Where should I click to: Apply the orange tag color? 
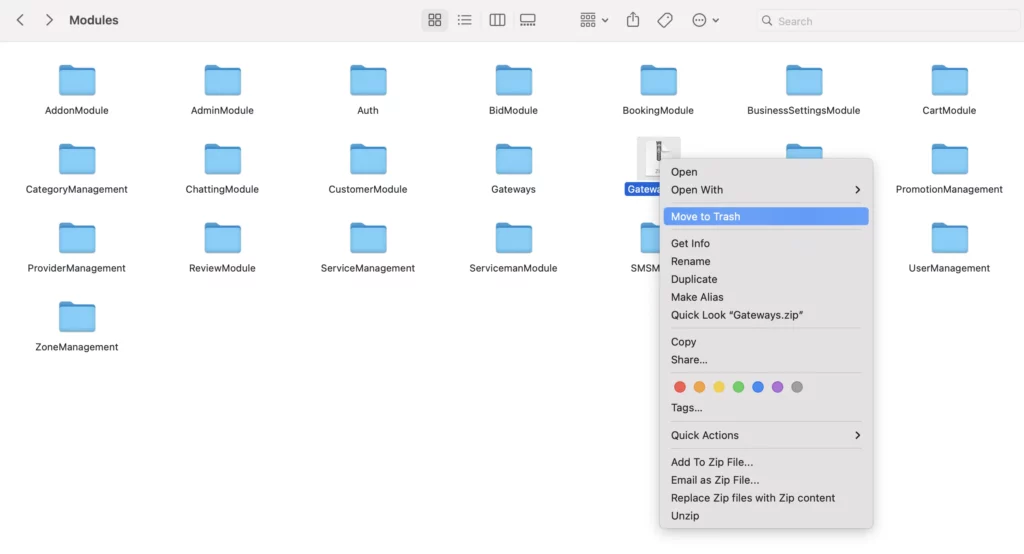point(699,387)
